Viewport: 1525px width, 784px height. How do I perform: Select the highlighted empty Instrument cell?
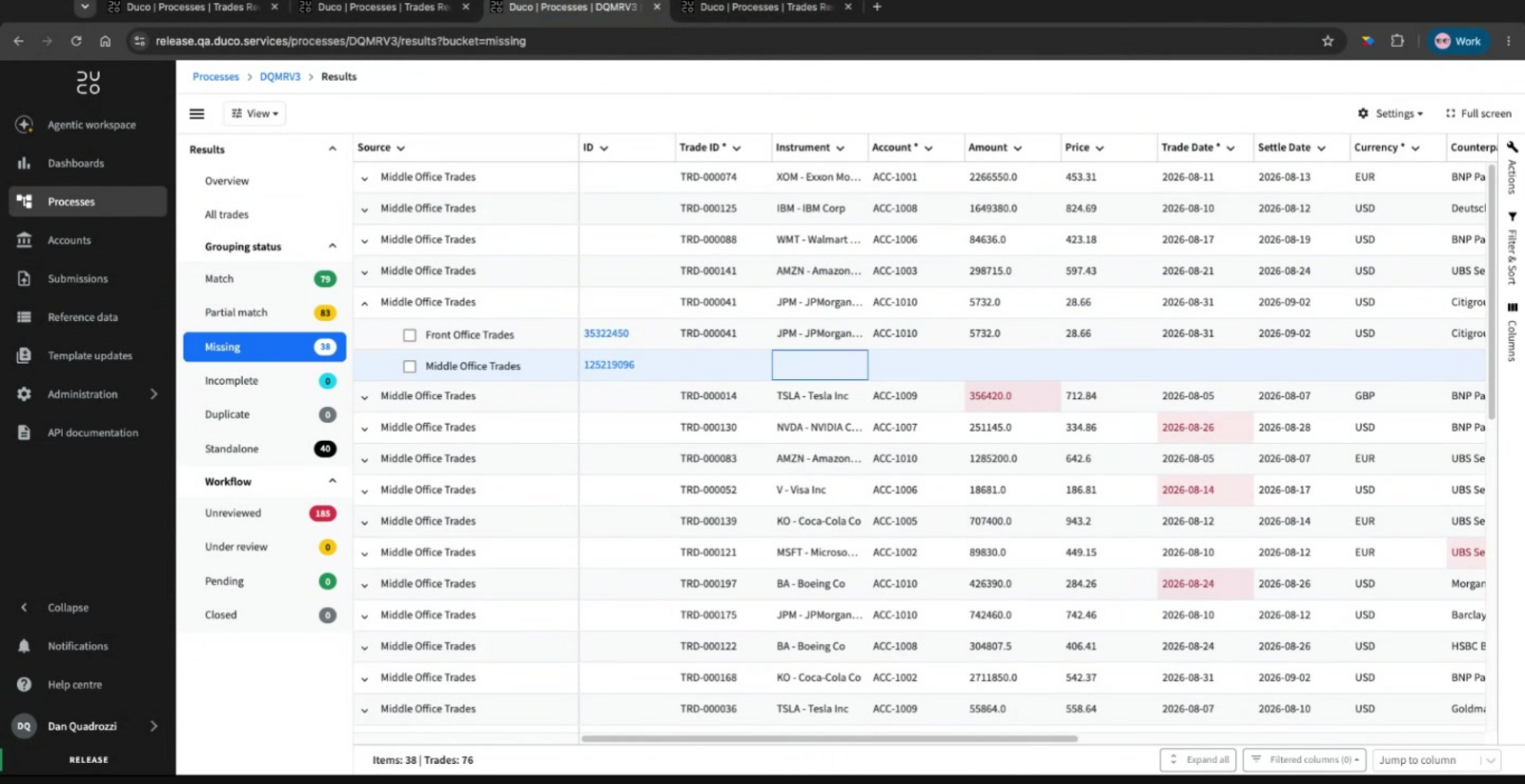820,365
